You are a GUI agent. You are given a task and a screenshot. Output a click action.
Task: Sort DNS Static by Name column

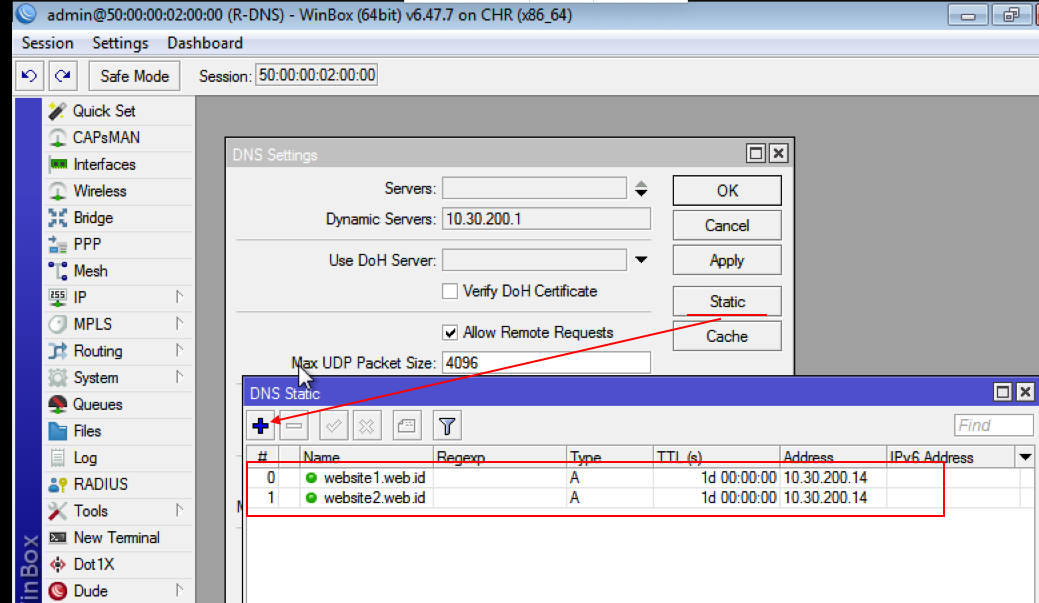(x=366, y=457)
